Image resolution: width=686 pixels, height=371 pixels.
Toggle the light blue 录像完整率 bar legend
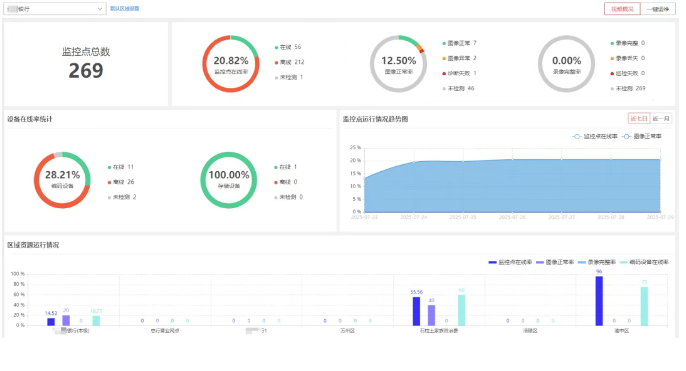[x=597, y=262]
